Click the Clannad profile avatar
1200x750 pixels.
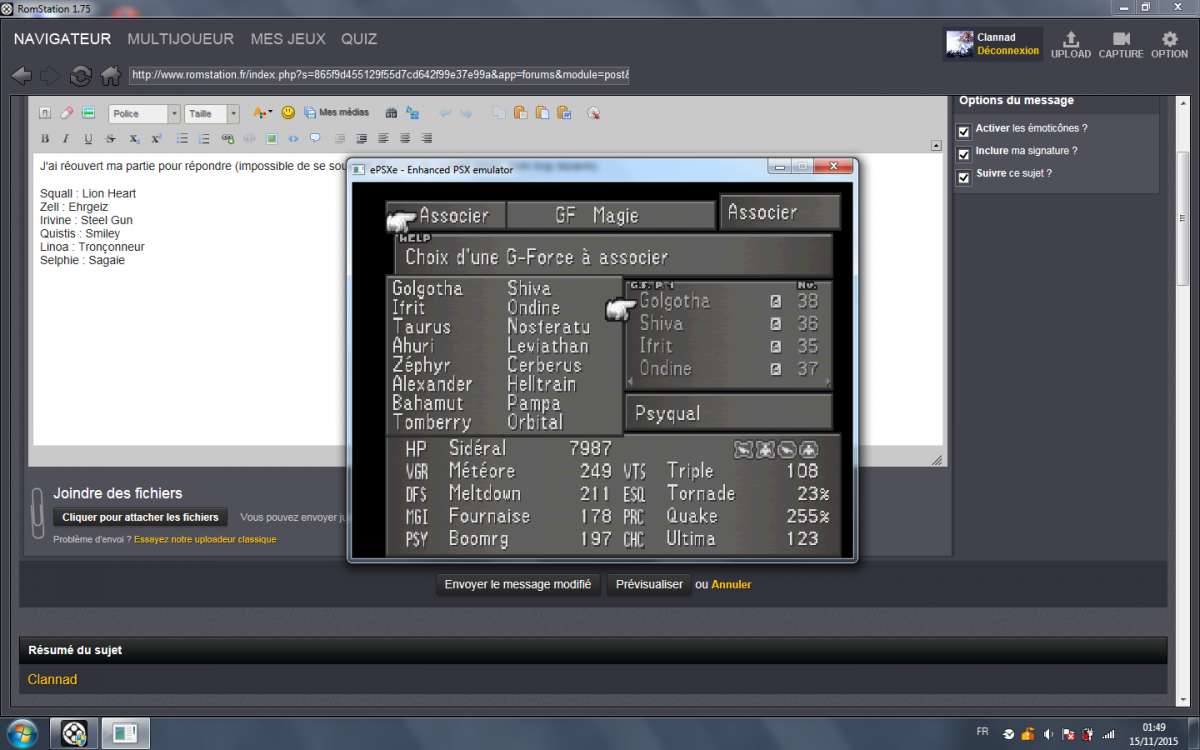(960, 44)
